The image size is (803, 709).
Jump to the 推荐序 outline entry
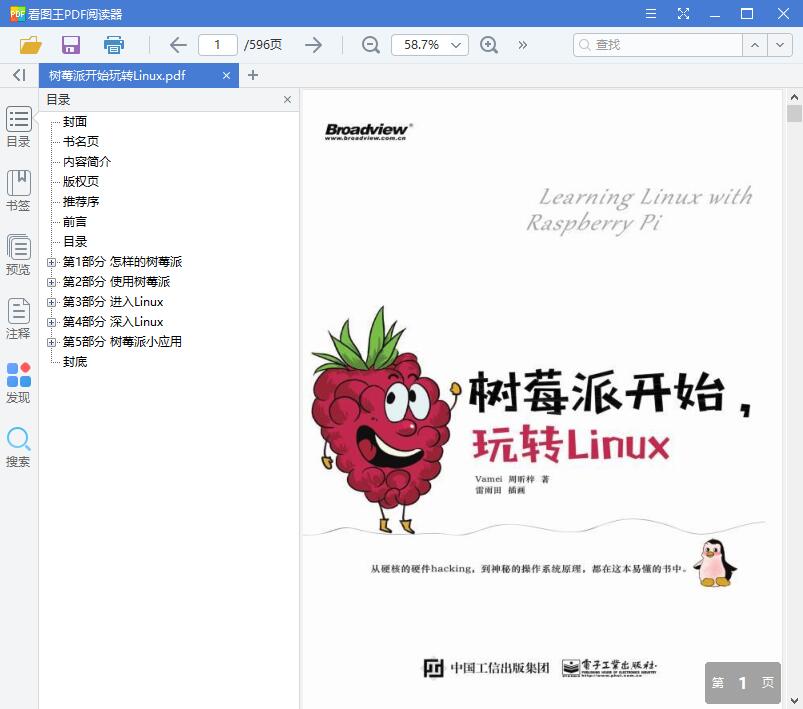(81, 201)
